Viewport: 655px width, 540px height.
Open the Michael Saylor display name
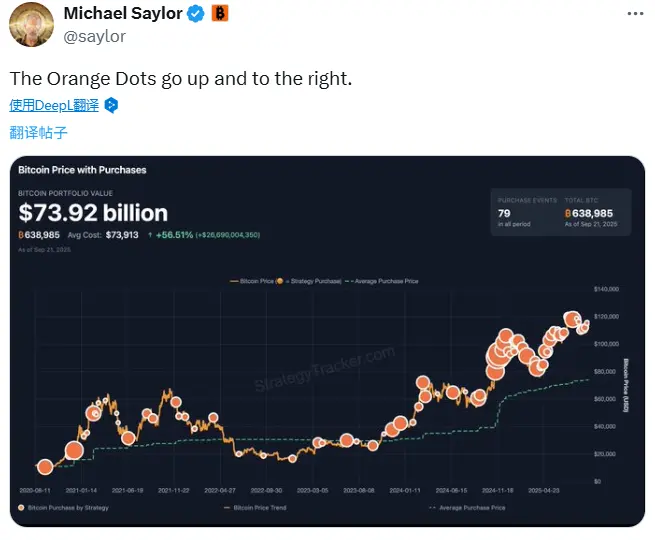124,14
